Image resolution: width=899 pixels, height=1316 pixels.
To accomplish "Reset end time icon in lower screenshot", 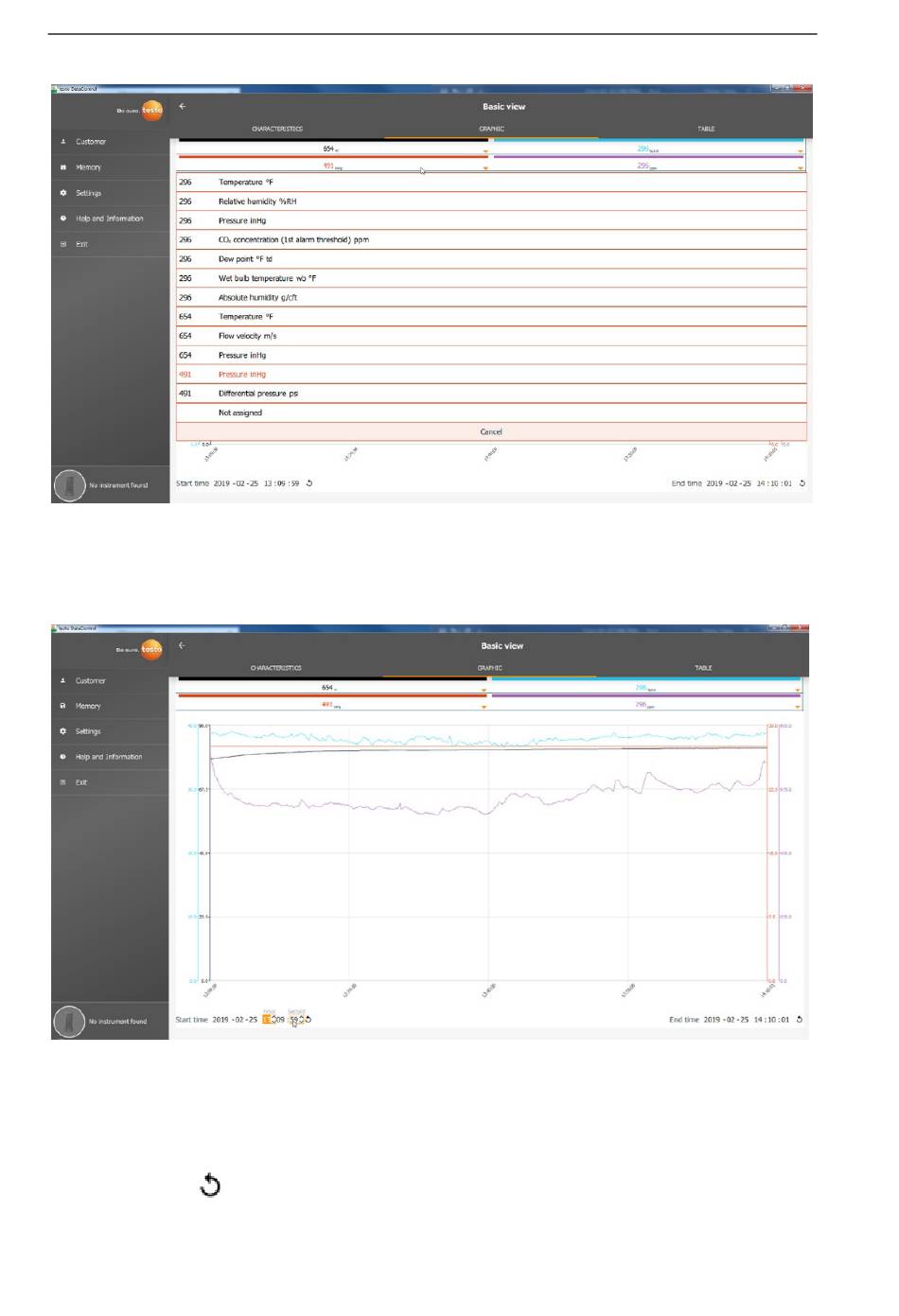I will [800, 1020].
